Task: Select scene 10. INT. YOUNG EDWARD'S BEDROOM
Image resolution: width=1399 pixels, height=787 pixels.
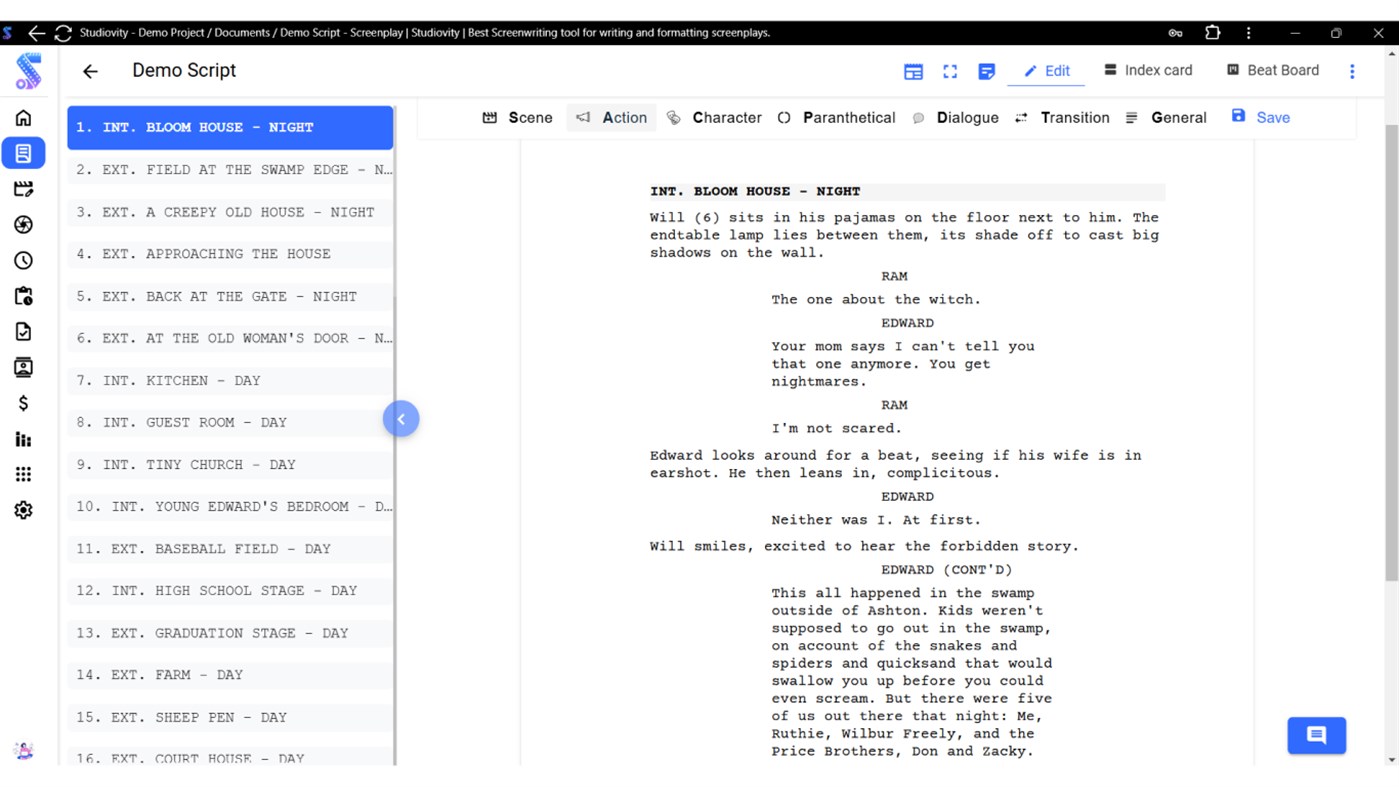Action: (230, 507)
